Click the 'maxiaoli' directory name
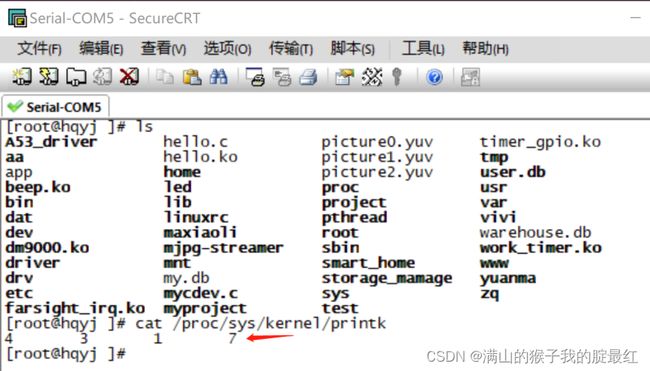Screen dimensions: 650x371 200,232
